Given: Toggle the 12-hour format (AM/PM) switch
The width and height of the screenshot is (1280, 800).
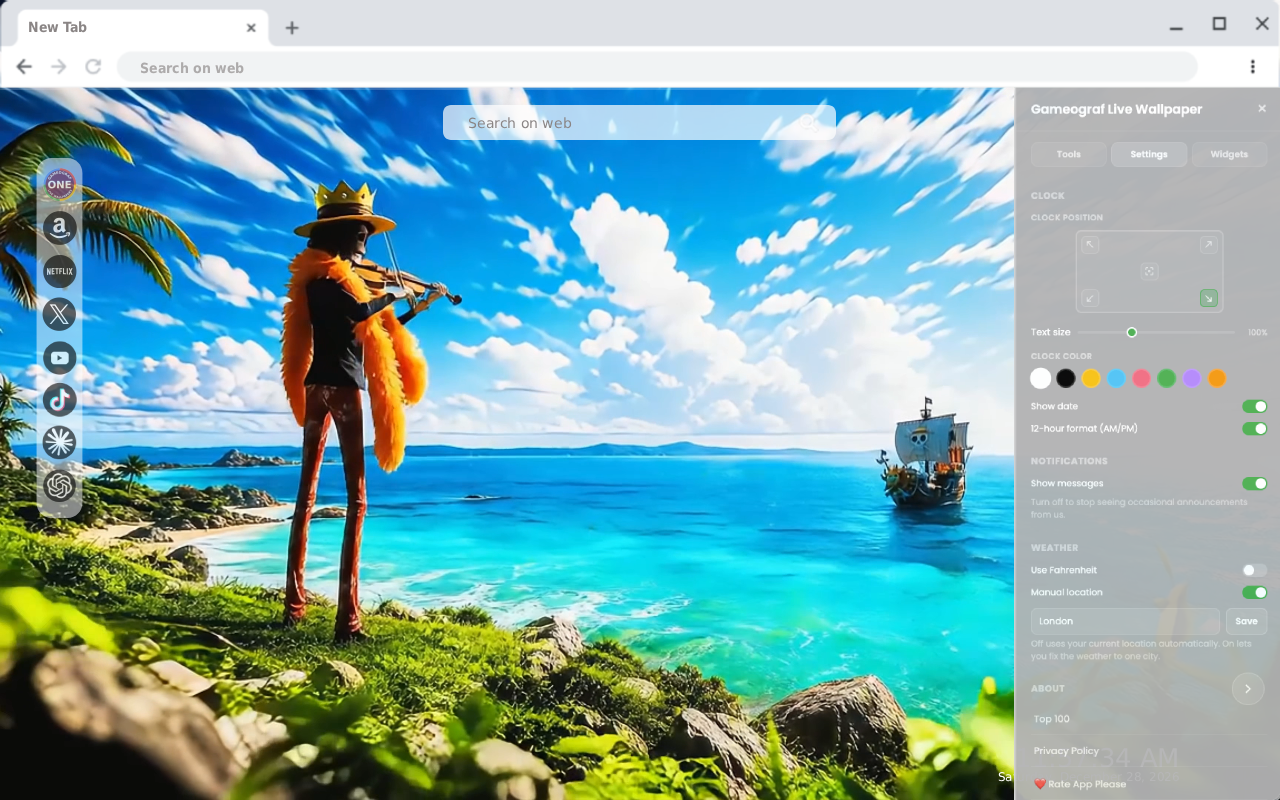Looking at the screenshot, I should click(x=1254, y=428).
